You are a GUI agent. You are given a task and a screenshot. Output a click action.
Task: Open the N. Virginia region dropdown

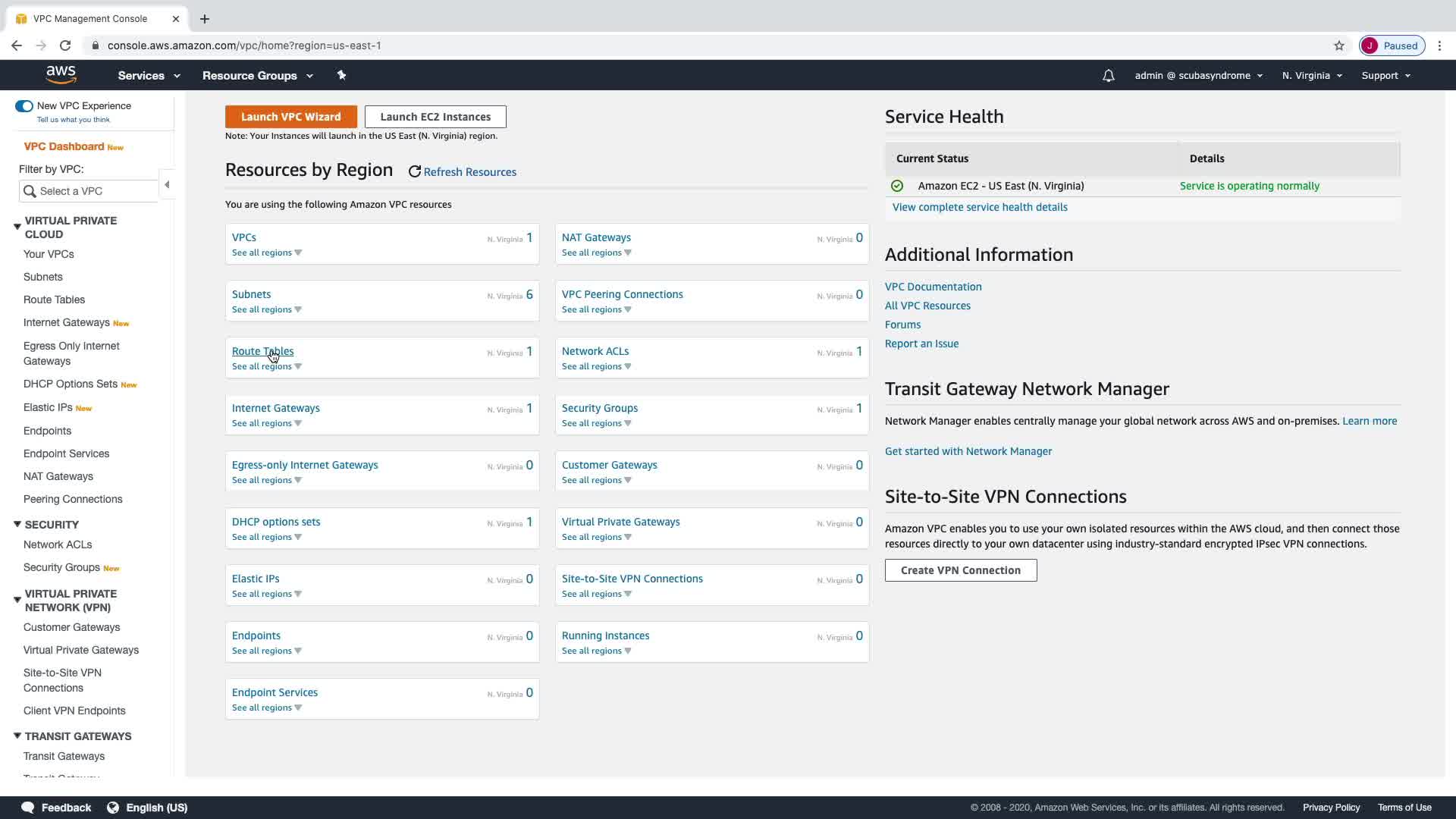1311,76
